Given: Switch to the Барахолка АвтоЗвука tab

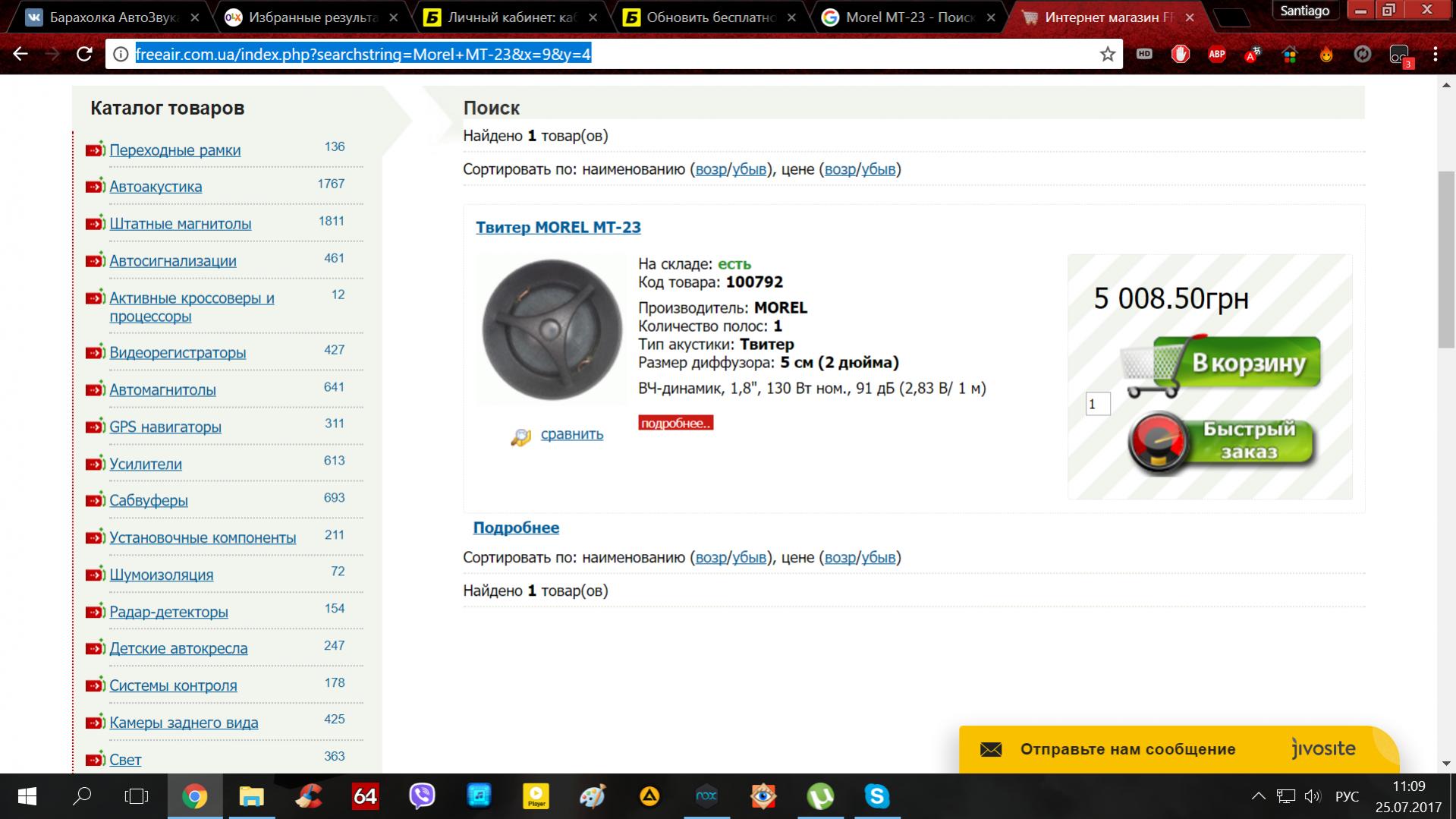Looking at the screenshot, I should 112,17.
